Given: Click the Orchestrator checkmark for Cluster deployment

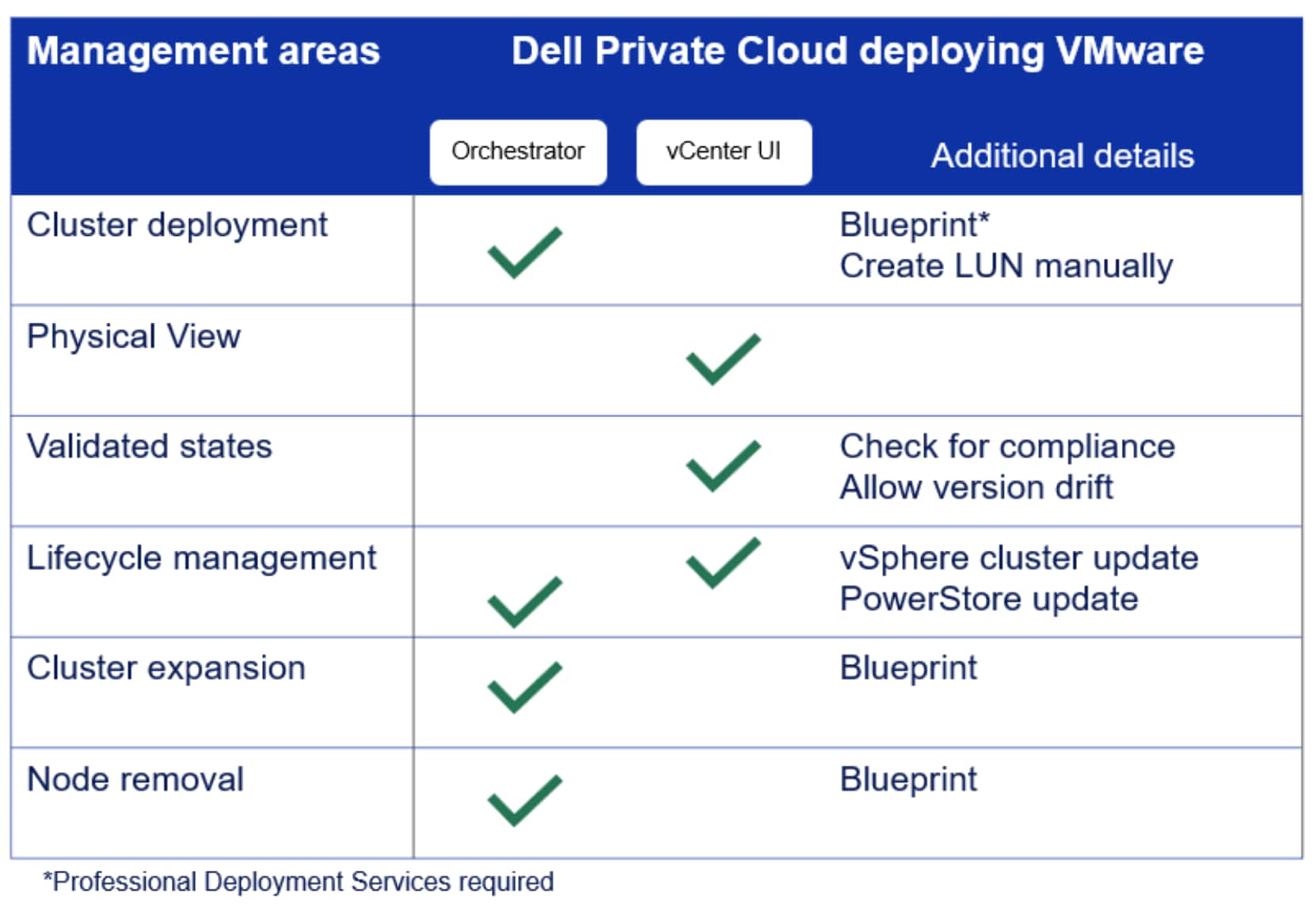Looking at the screenshot, I should (x=525, y=253).
